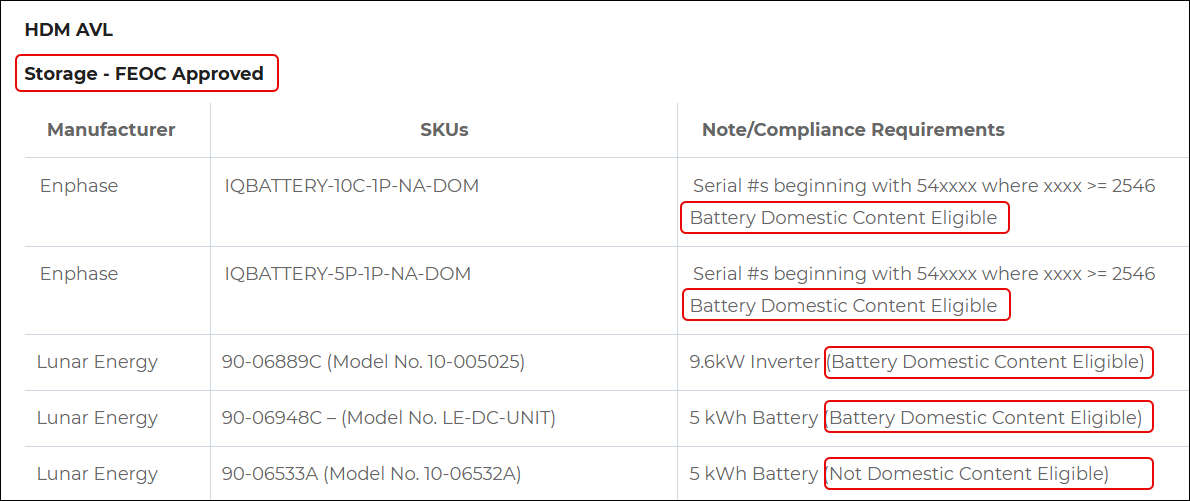The image size is (1190, 501).
Task: Click Lunar Energy in the 90-06948C row
Action: click(97, 418)
